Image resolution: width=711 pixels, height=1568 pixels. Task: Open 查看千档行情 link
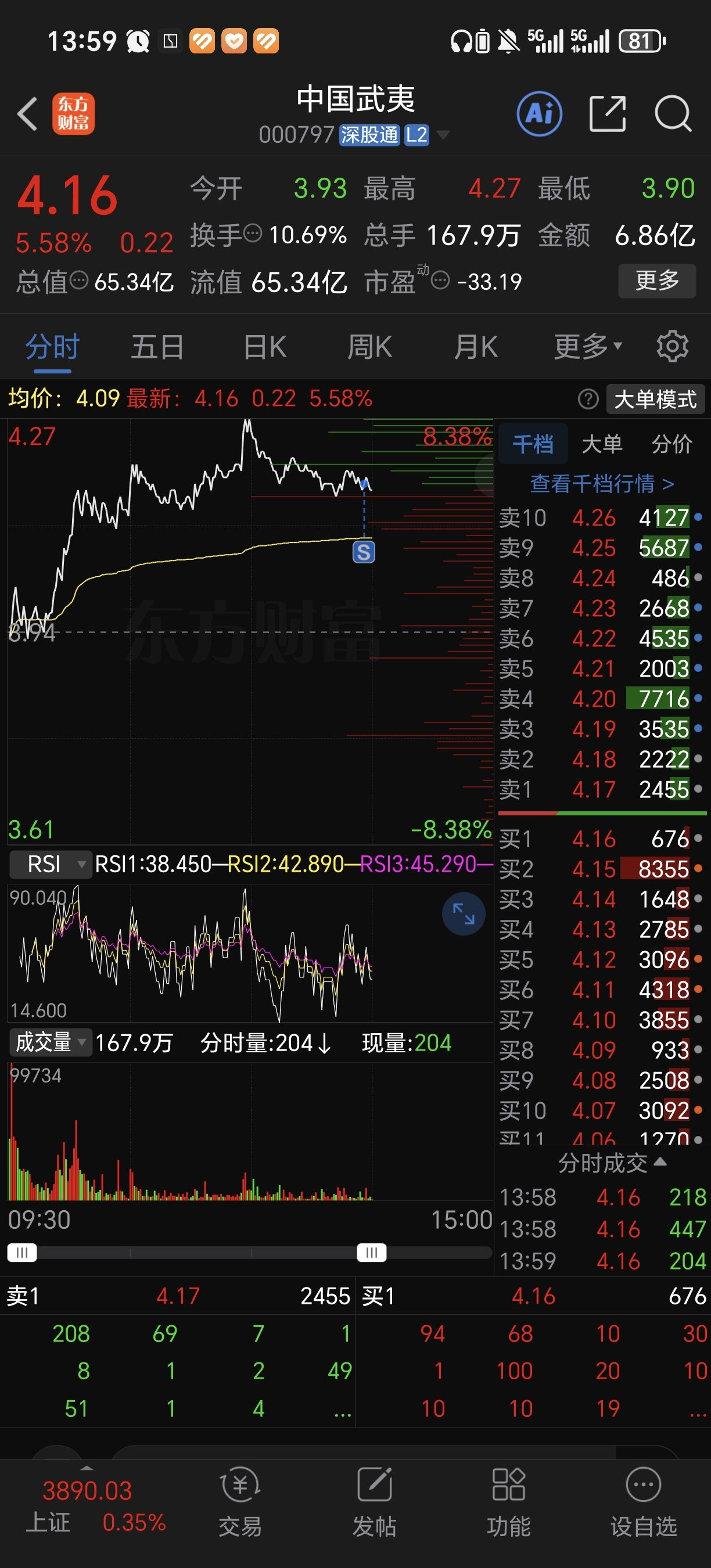[602, 483]
